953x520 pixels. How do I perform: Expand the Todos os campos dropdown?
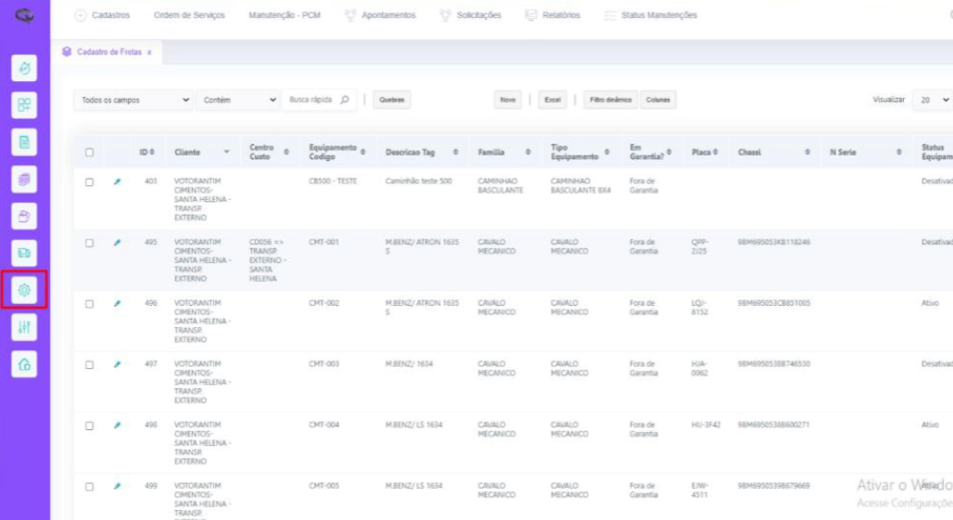tap(135, 100)
